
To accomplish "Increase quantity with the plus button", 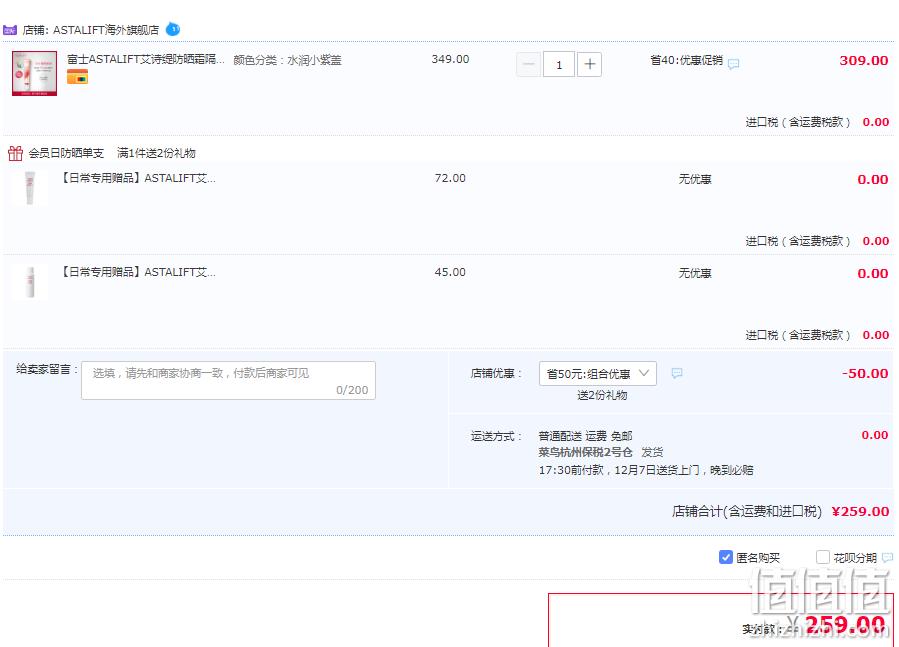I will point(589,64).
